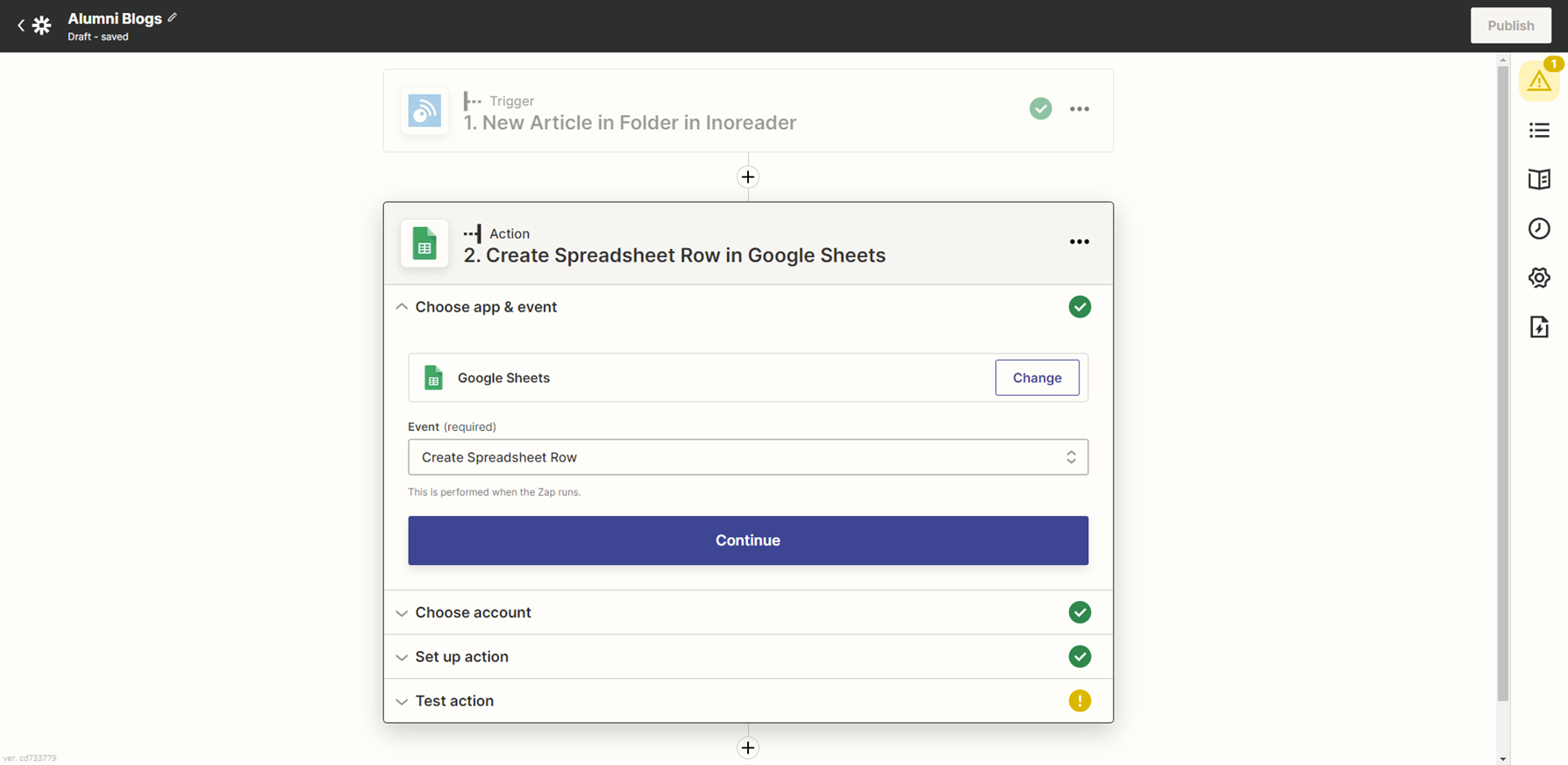The width and height of the screenshot is (1568, 765).
Task: Click the 'Draft - saved' status text
Action: 98,37
